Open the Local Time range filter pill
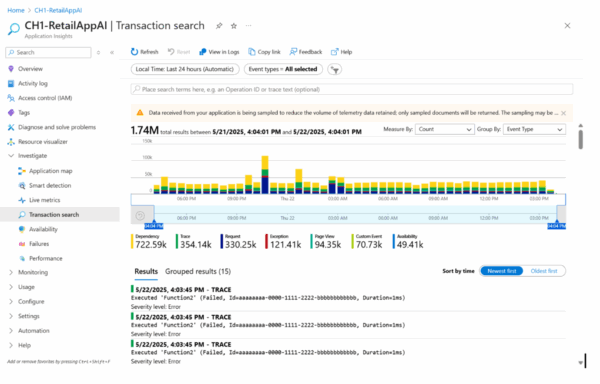The height and width of the screenshot is (384, 600). 185,69
